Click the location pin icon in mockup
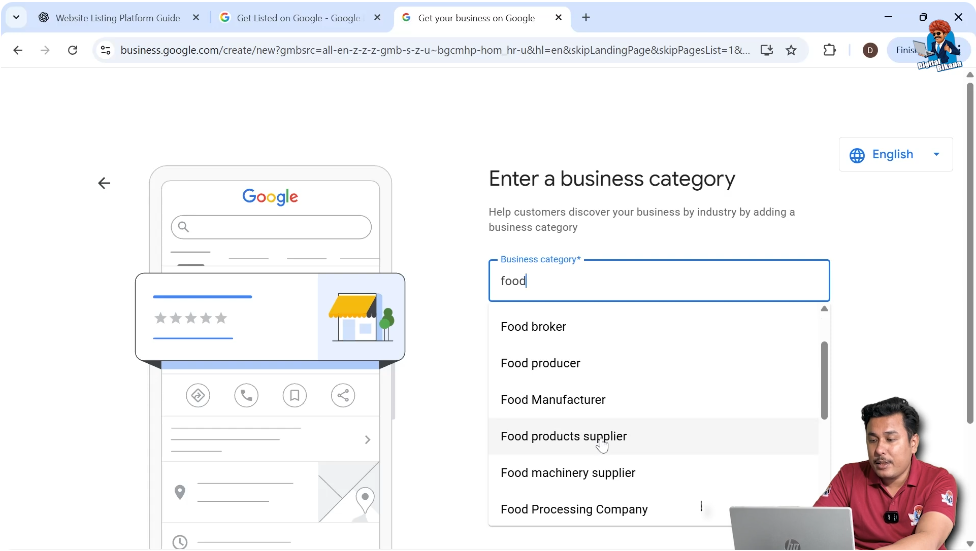The image size is (976, 551). pos(180,492)
